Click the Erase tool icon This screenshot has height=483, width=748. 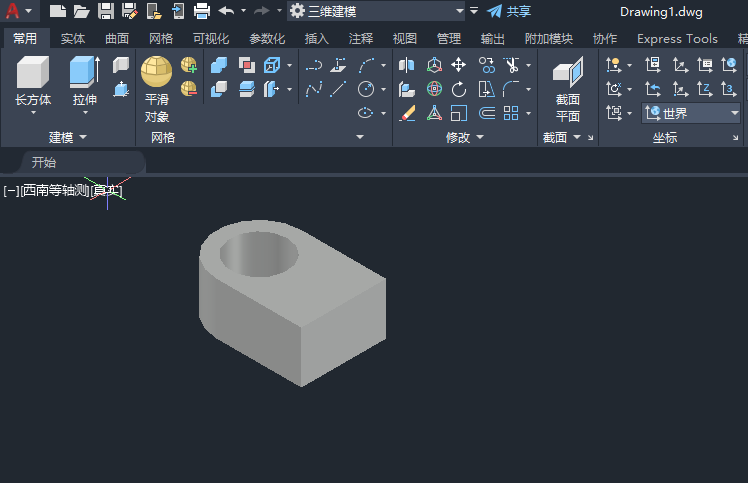[x=407, y=113]
